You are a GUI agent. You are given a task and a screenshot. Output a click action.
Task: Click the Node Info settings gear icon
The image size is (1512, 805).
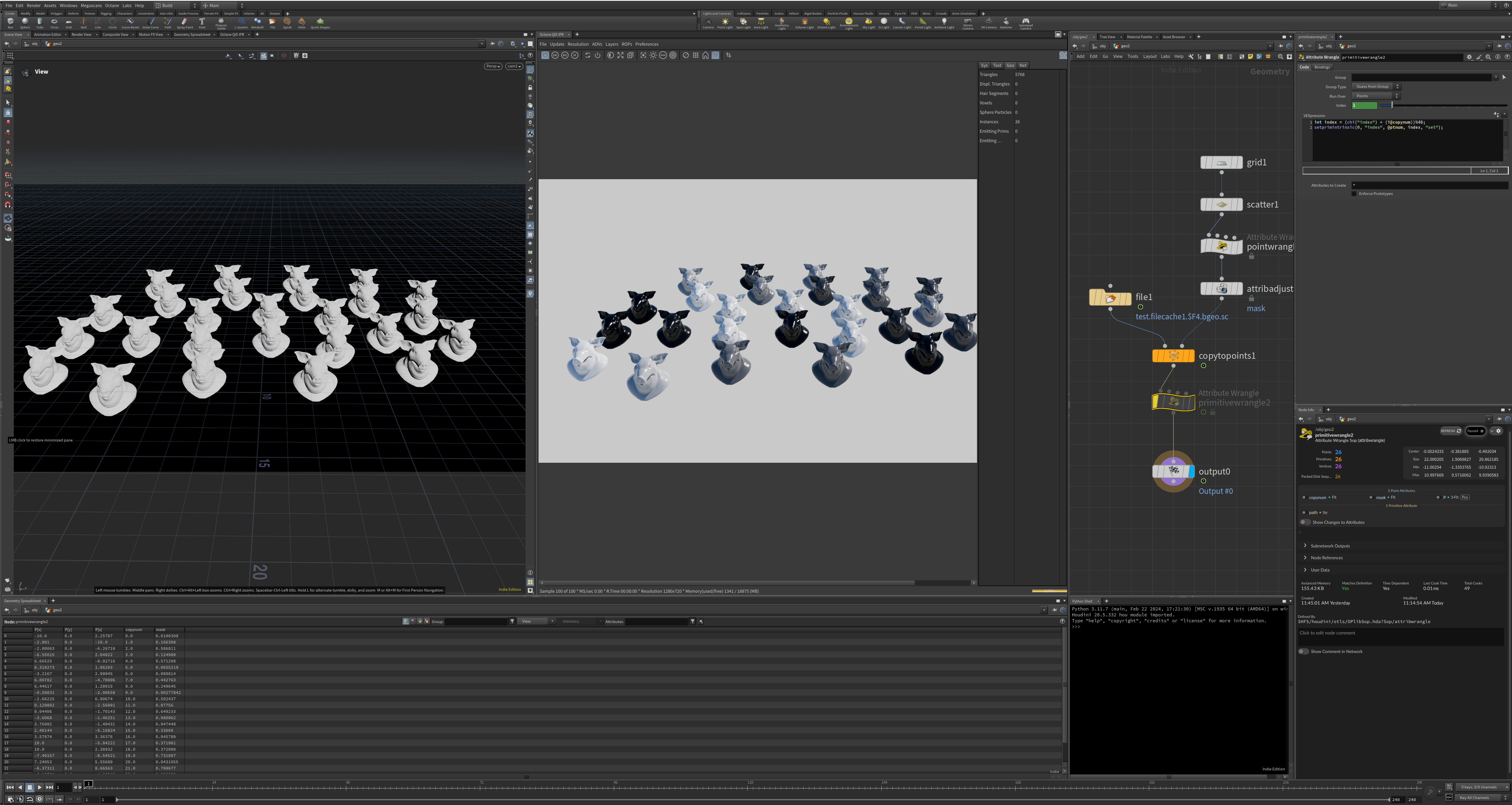click(x=1498, y=431)
